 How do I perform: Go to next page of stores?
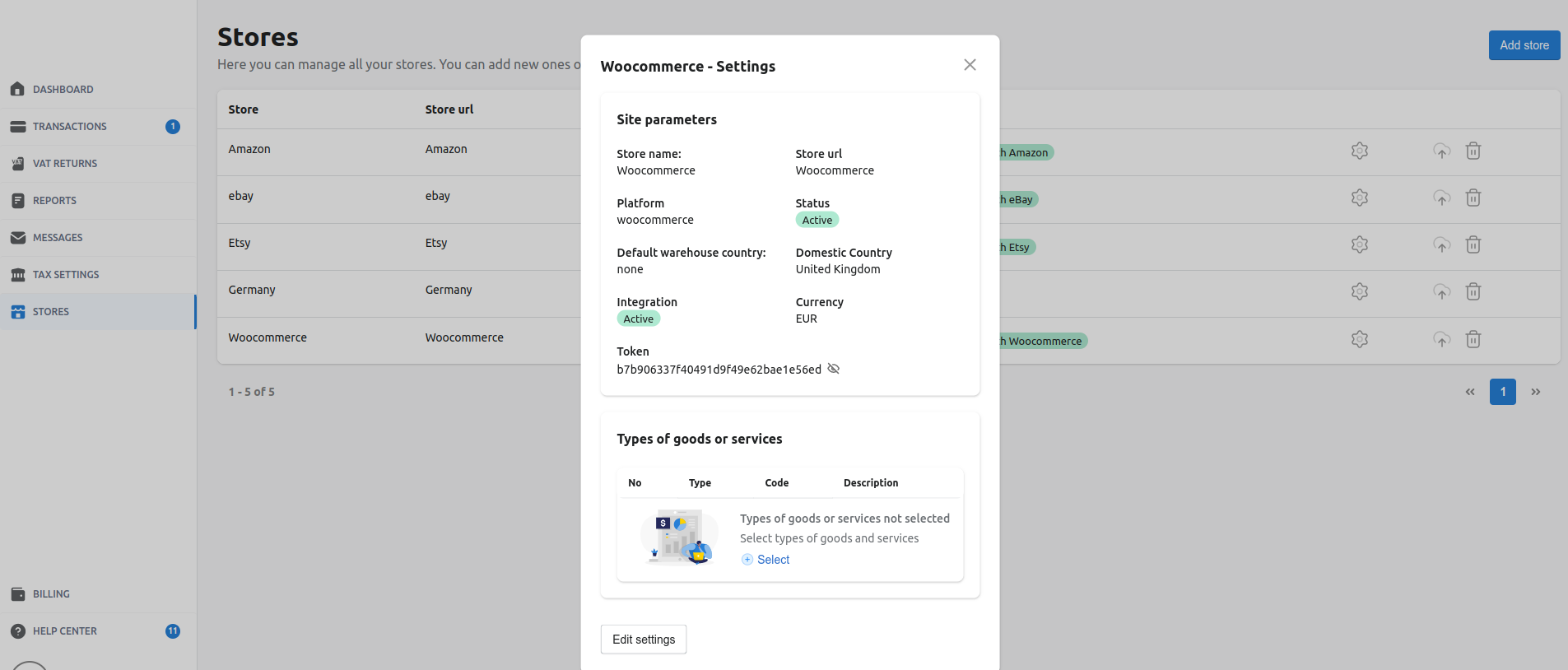coord(1535,392)
